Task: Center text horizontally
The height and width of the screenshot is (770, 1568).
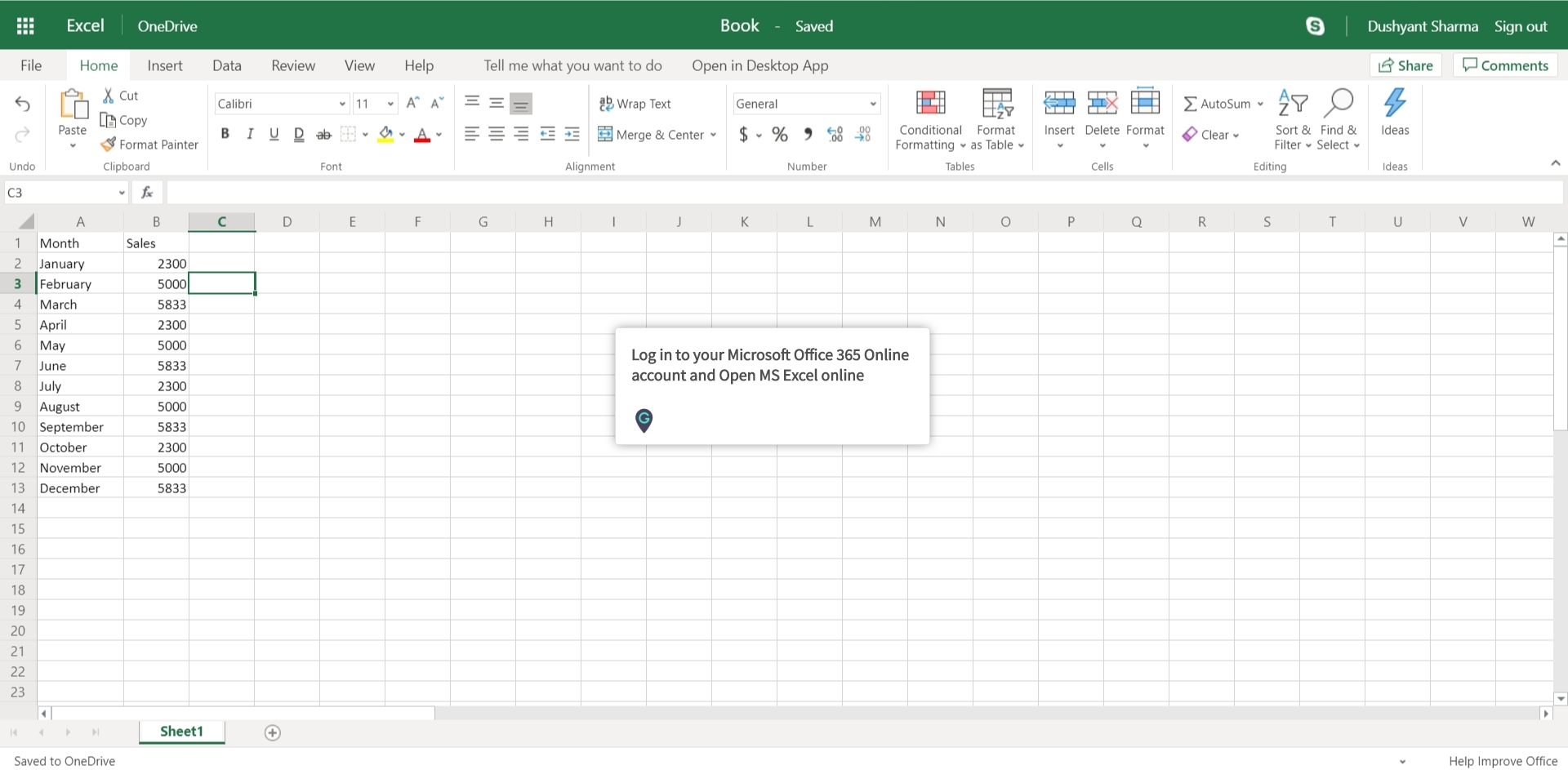Action: point(497,134)
